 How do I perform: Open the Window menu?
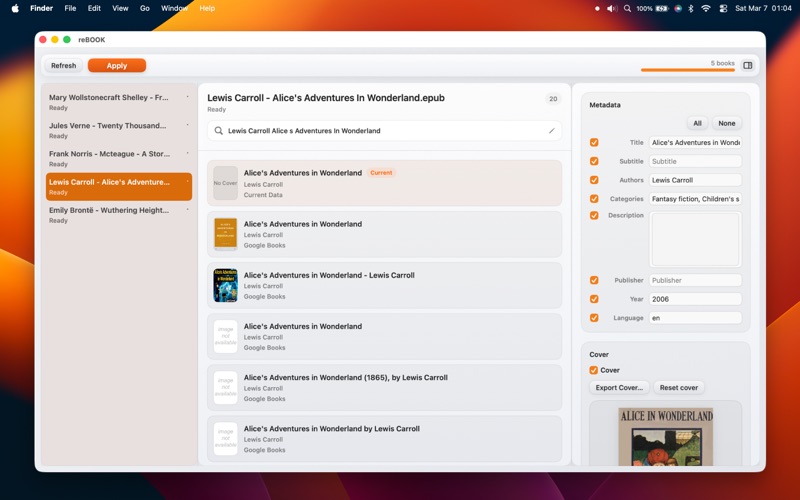[174, 8]
